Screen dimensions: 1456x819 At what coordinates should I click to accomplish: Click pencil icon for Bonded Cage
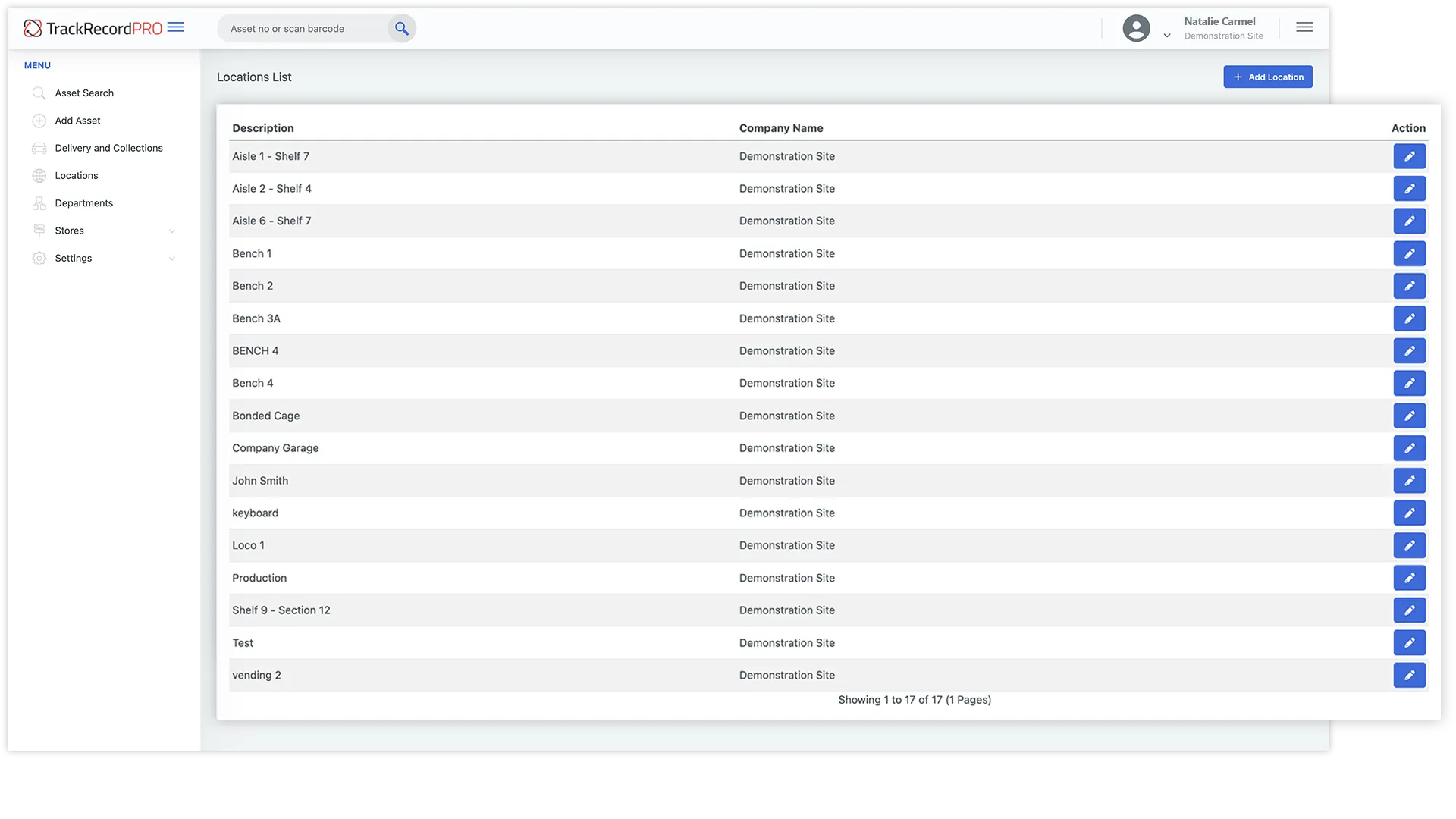(1409, 416)
